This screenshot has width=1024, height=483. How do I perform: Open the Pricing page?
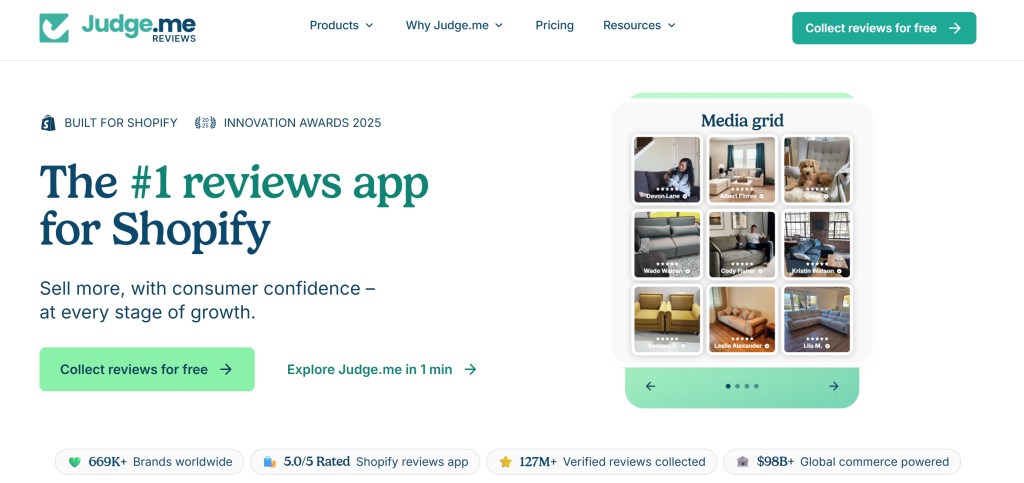point(554,25)
